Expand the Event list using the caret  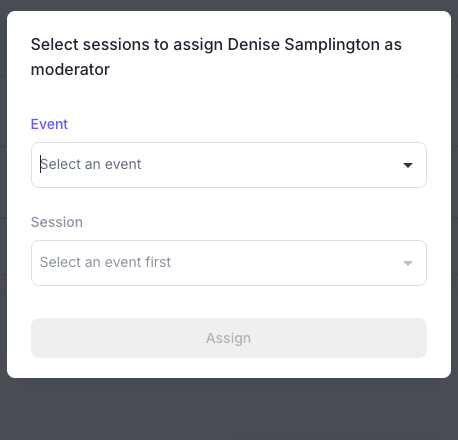coord(408,165)
